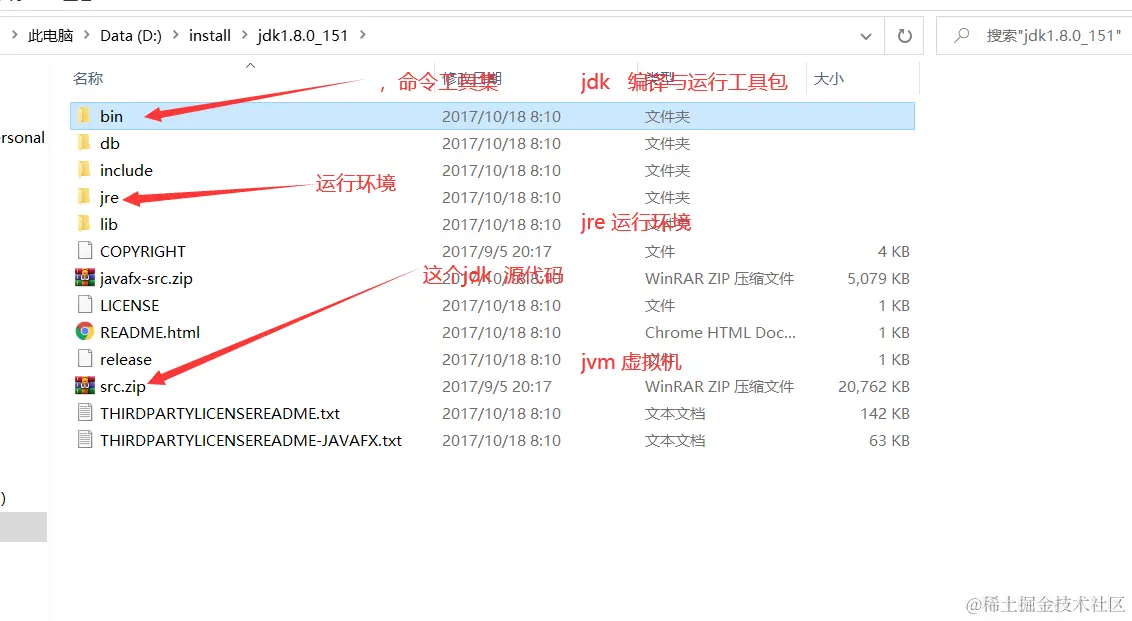Navigate to Data (D:) in breadcrumb
The height and width of the screenshot is (621, 1132).
pyautogui.click(x=131, y=35)
